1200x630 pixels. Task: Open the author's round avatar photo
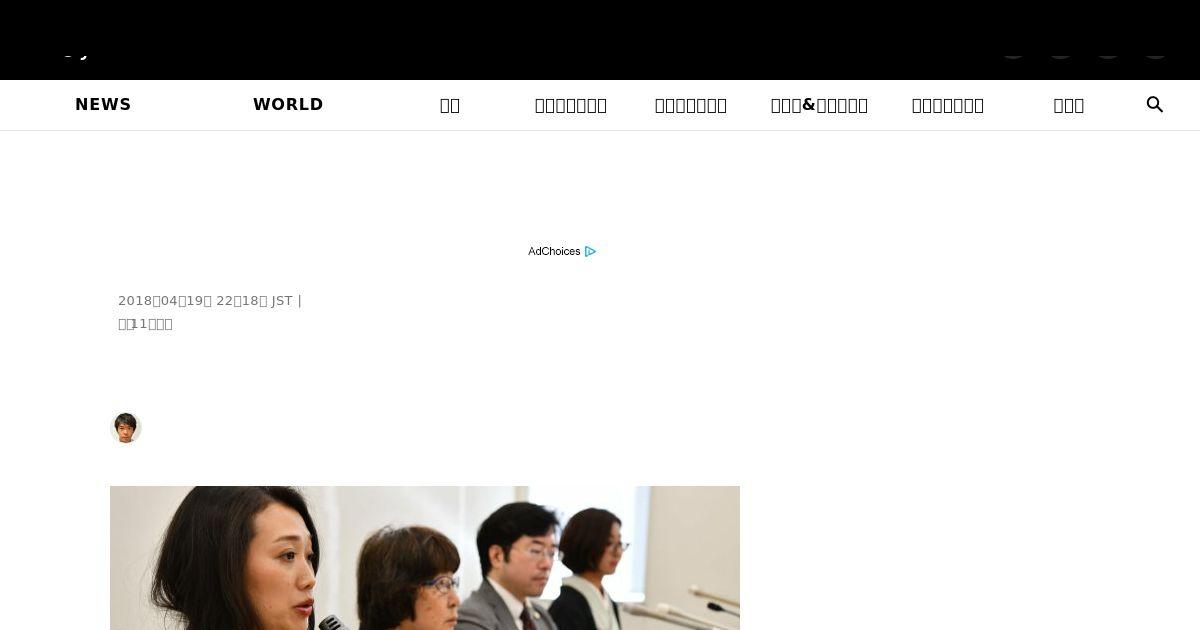click(126, 428)
